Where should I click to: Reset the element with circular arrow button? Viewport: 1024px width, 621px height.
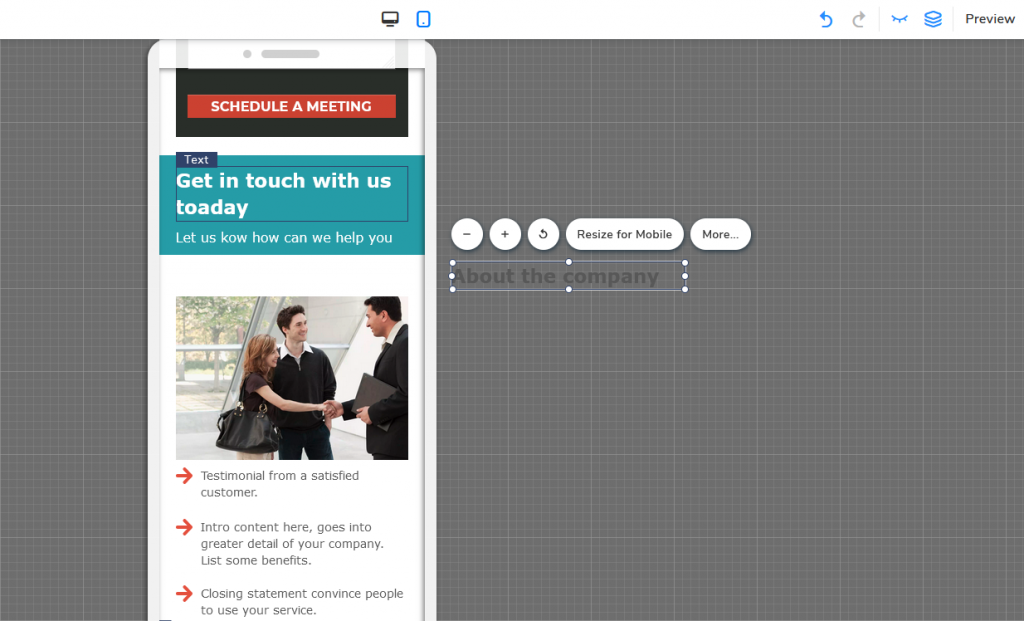tap(543, 234)
